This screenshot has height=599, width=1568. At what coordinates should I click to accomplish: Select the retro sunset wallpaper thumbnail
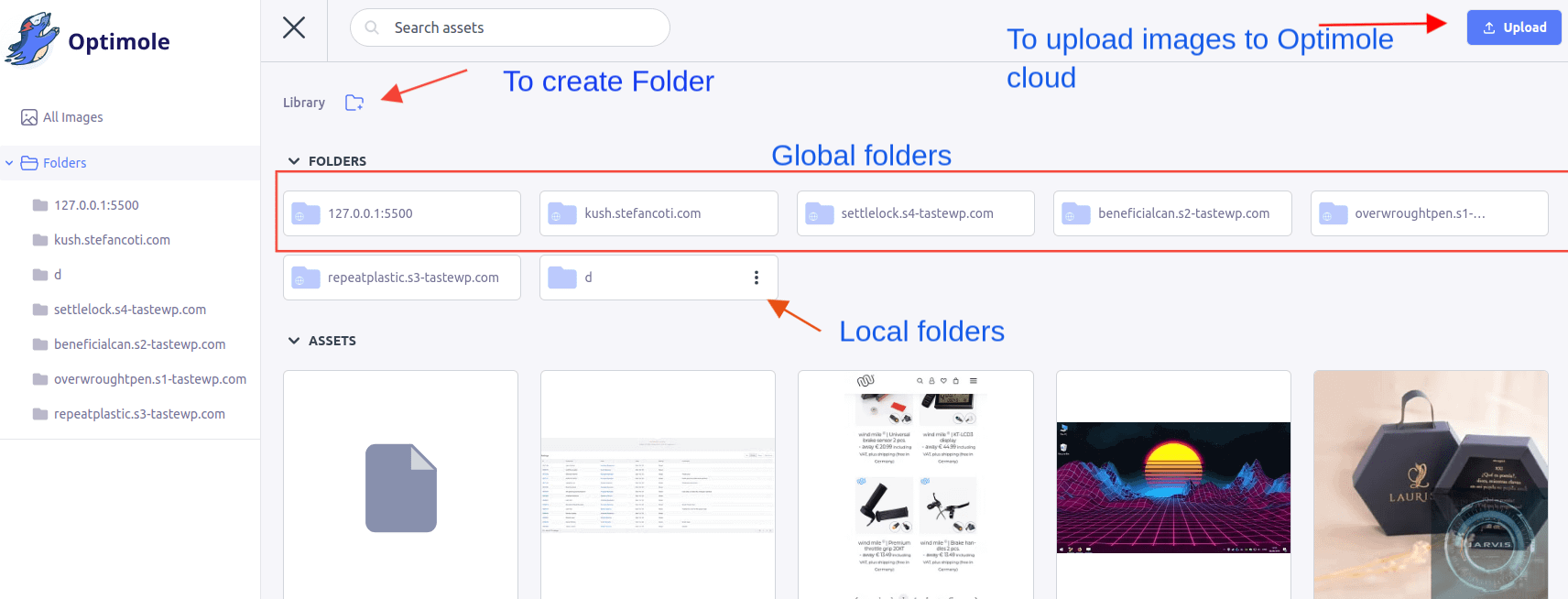pyautogui.click(x=1172, y=485)
